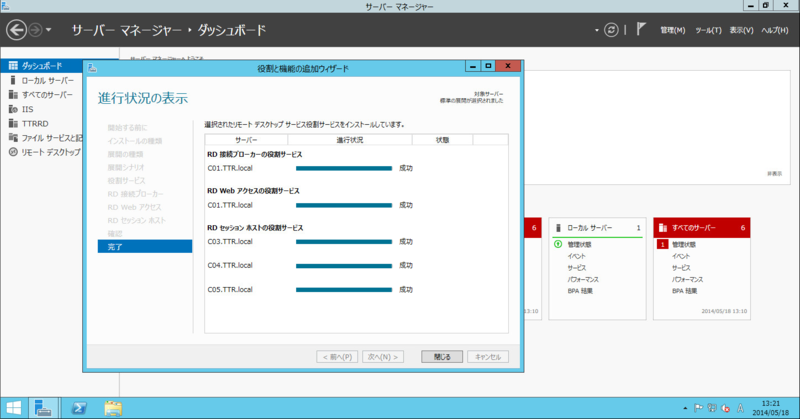Screen dimensions: 800x419
Task: Click the 状態 column header
Action: click(442, 140)
